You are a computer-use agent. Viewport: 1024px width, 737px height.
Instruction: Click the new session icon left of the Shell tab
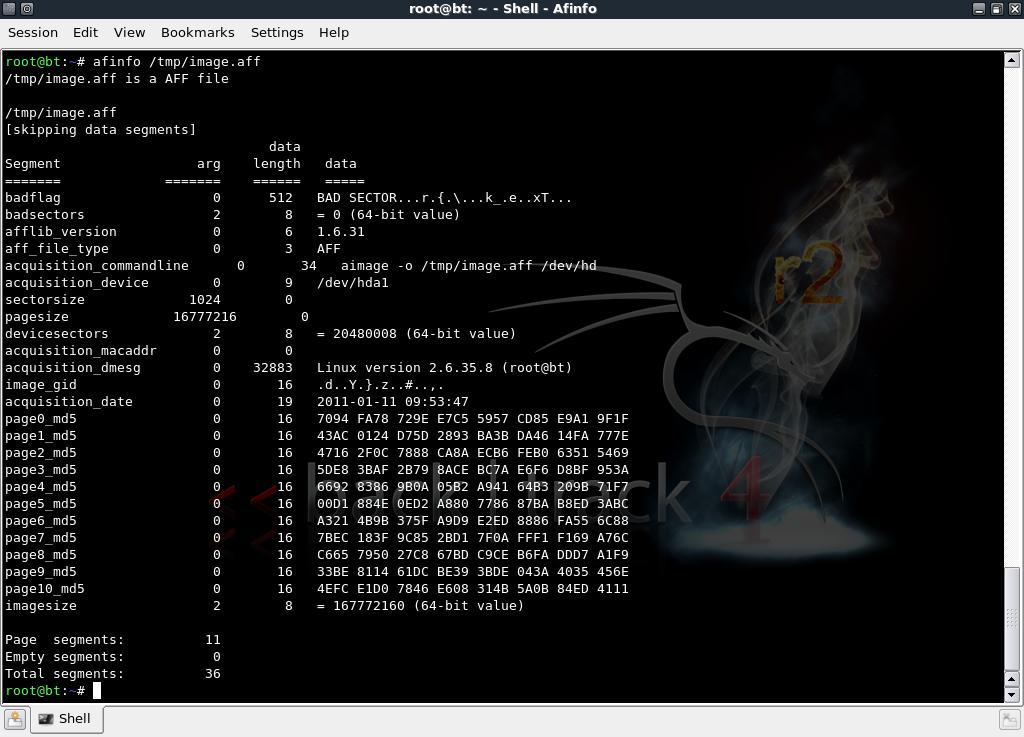(15, 719)
